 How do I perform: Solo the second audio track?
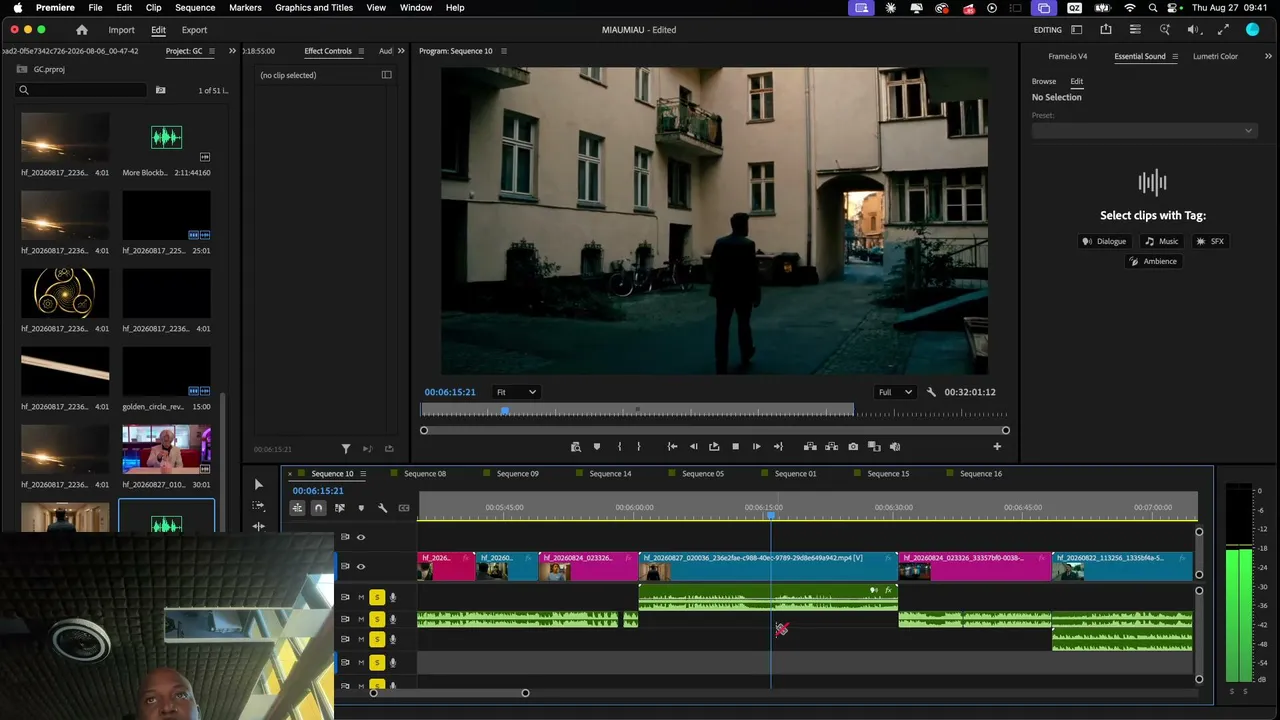tap(377, 619)
